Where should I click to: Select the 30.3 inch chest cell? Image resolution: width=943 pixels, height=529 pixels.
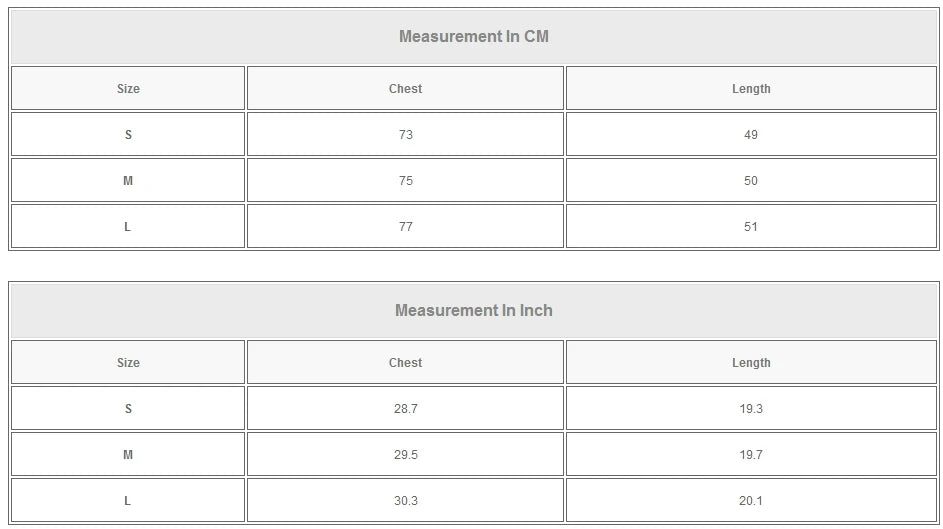(x=405, y=501)
